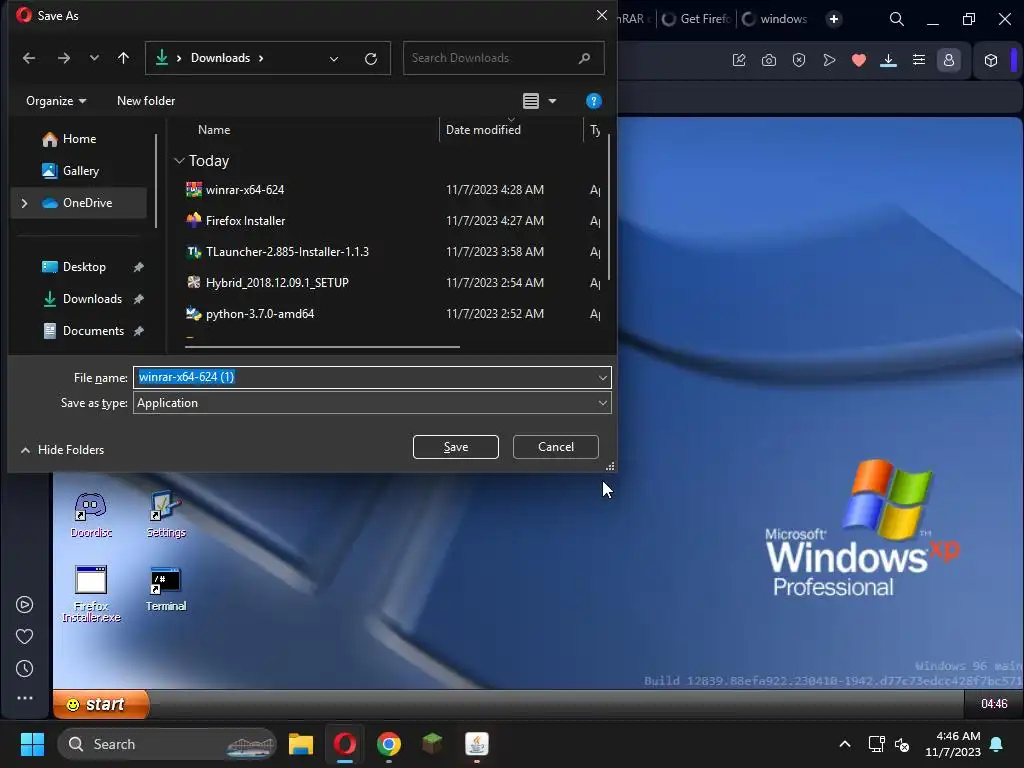Select the TLauncher-2.885-Installer-1.1.3 file
1024x768 pixels.
click(x=287, y=252)
